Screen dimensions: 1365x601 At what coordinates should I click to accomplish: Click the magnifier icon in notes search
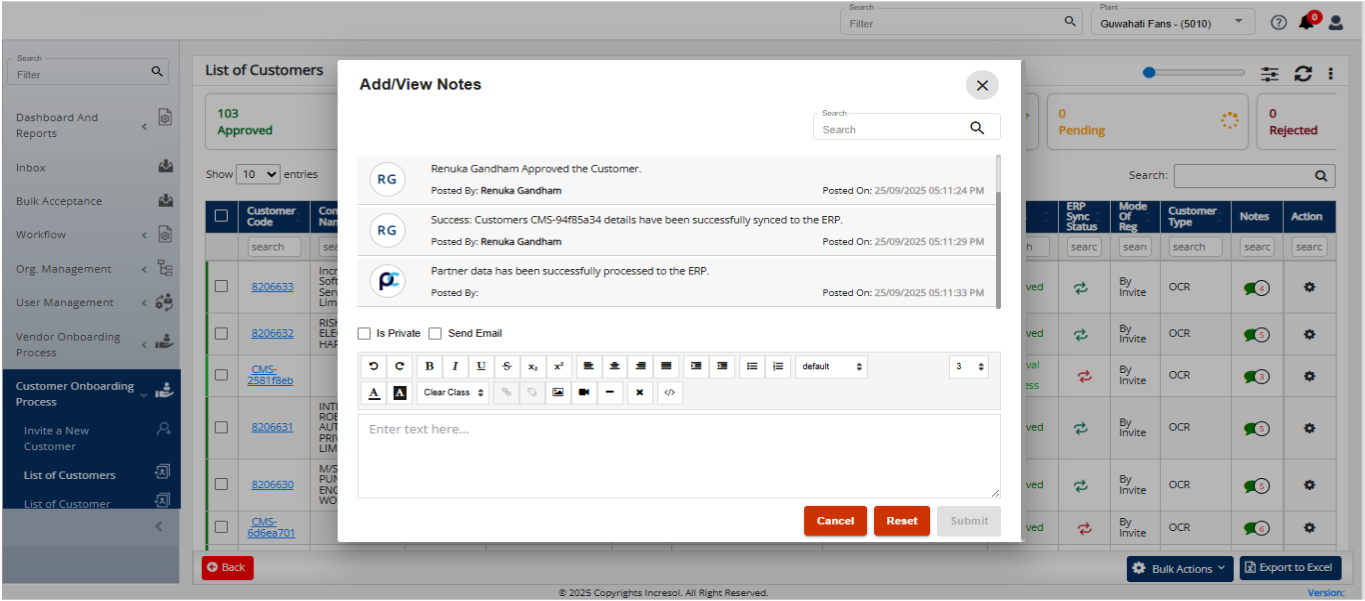coord(977,128)
